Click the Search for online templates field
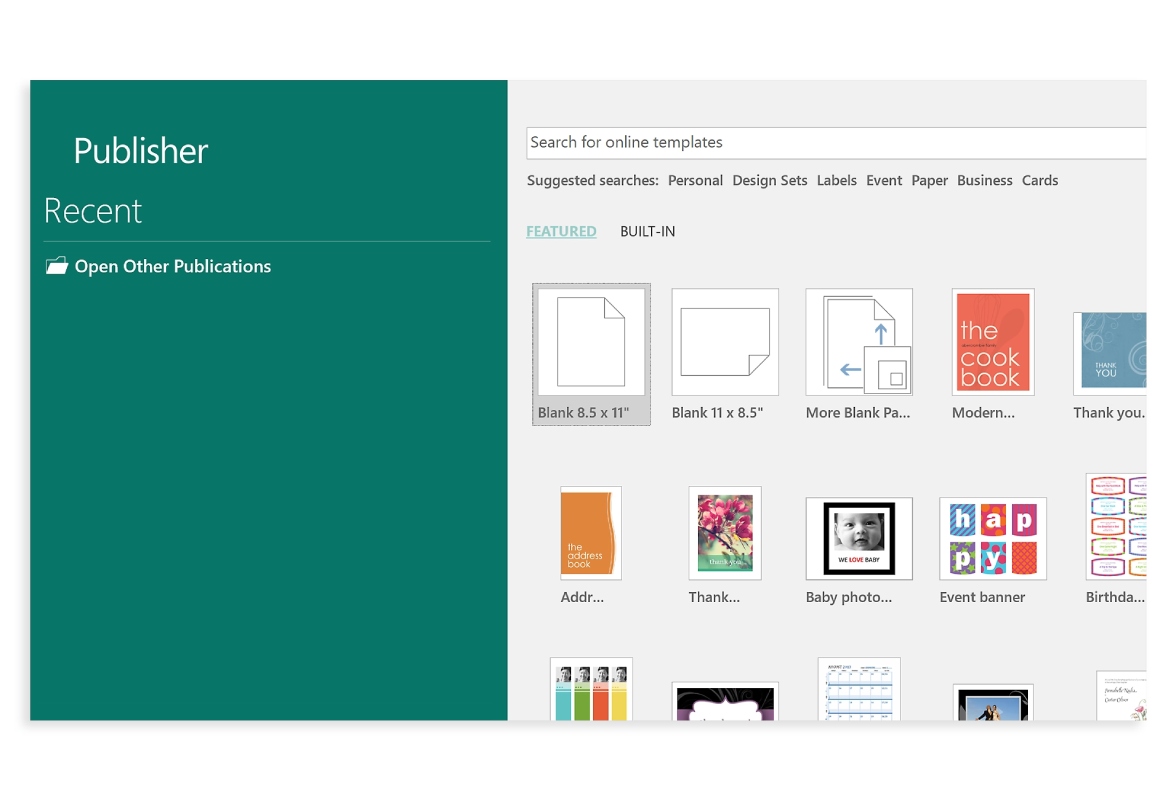This screenshot has height=800, width=1176. coord(836,142)
